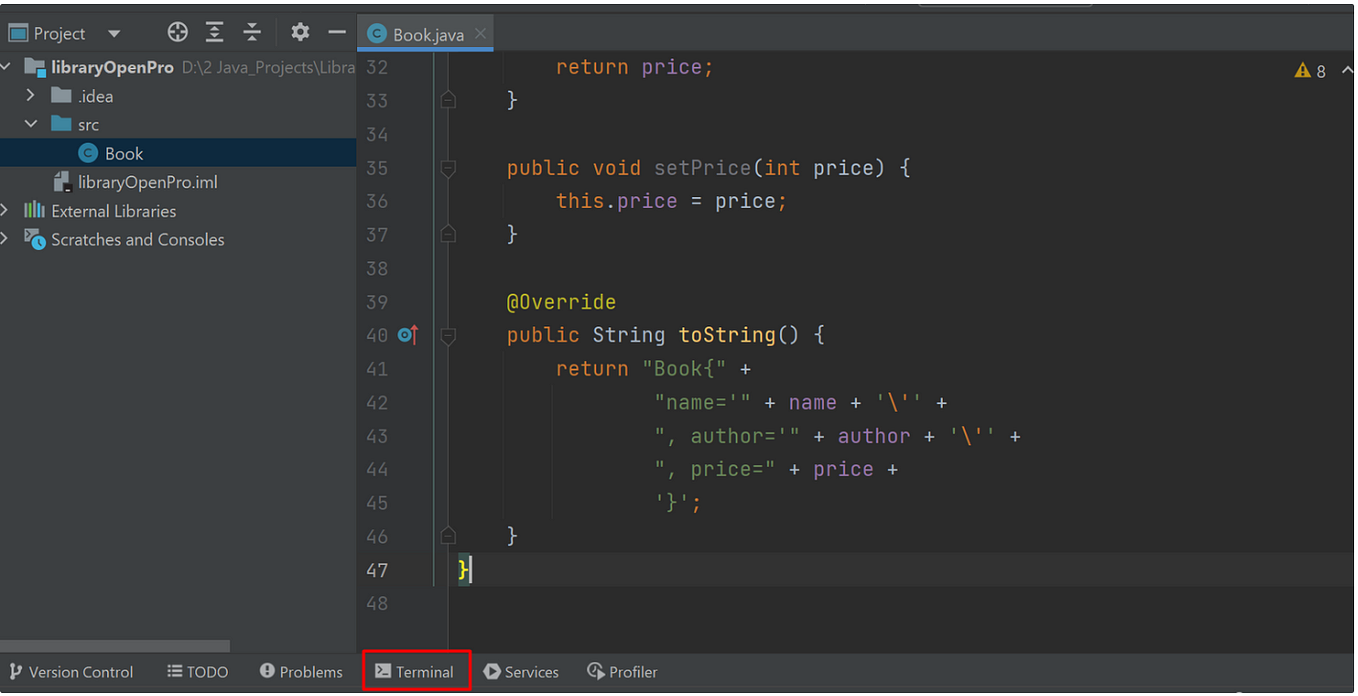The height and width of the screenshot is (696, 1358).
Task: Collapse the setPrice method fold arrow
Action: [x=448, y=168]
